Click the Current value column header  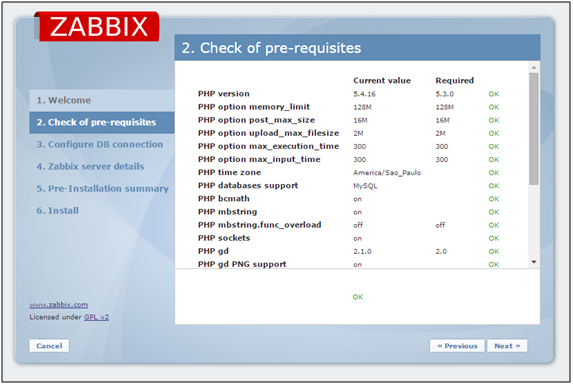[382, 80]
